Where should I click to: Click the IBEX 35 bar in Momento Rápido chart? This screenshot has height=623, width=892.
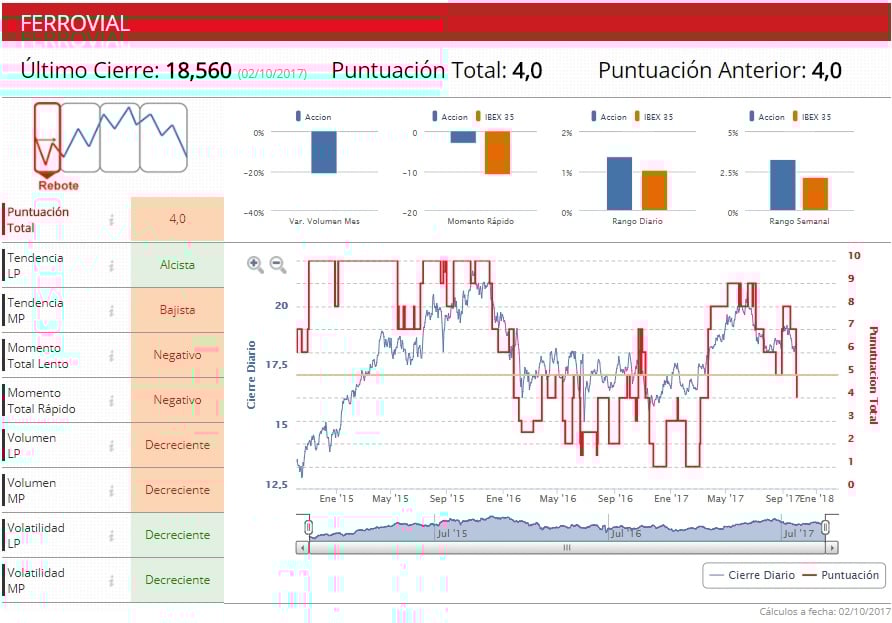click(497, 153)
